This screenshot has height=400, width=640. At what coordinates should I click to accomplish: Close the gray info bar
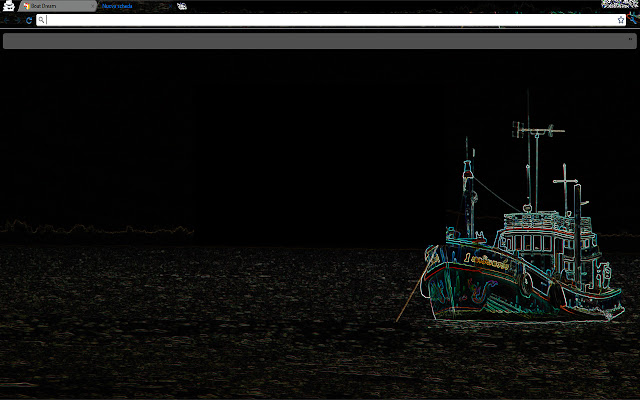click(x=630, y=39)
